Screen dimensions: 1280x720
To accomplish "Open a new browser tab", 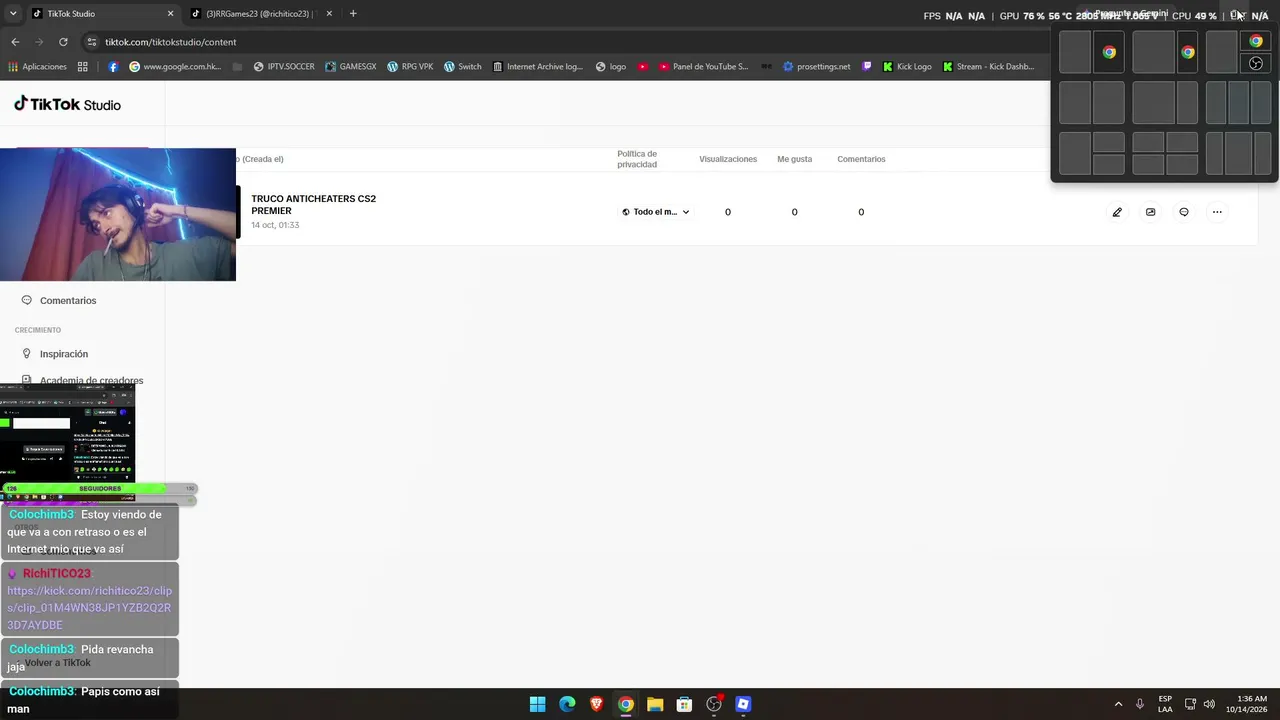I will pos(353,14).
